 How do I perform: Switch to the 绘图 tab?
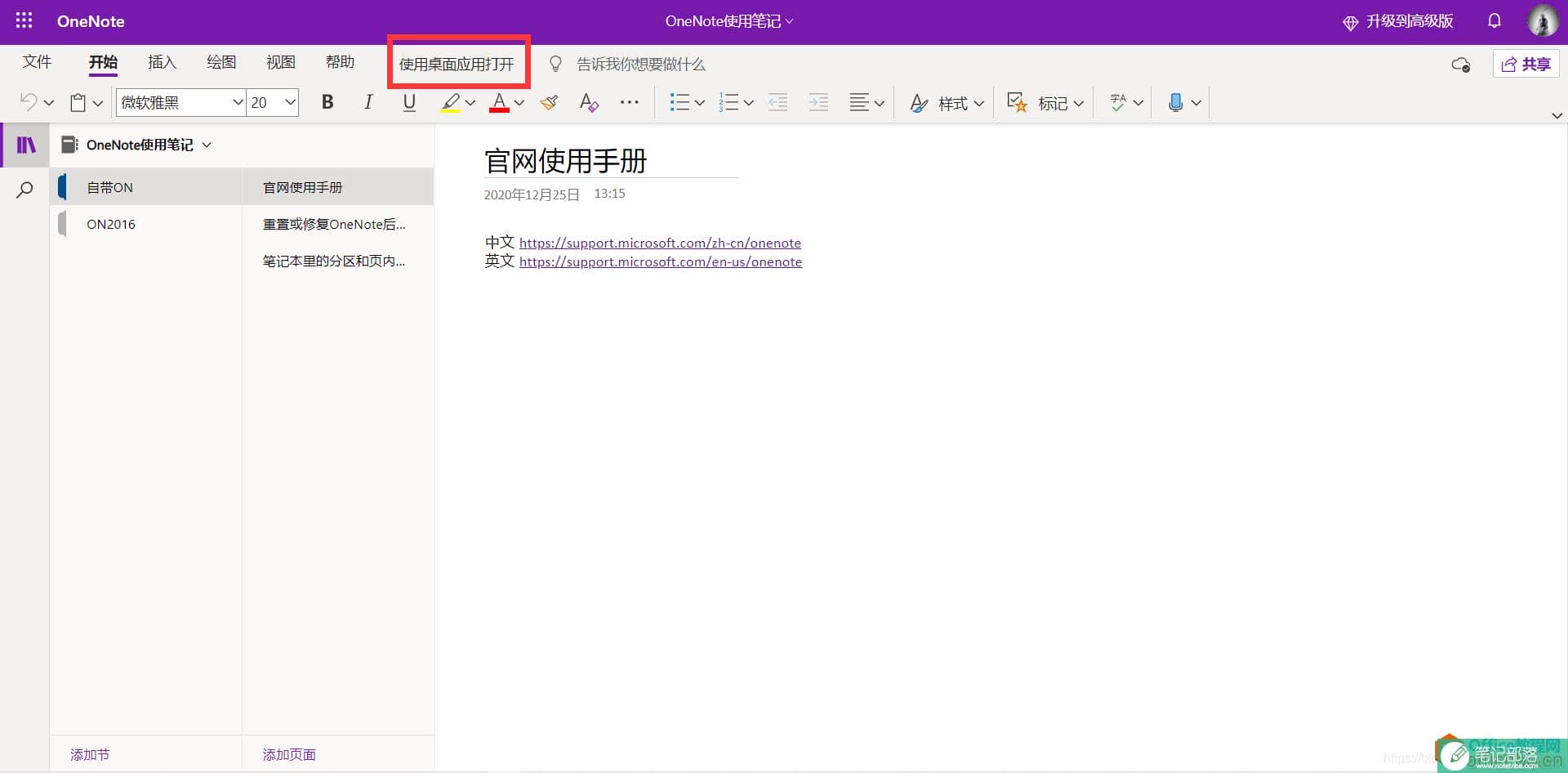point(221,62)
